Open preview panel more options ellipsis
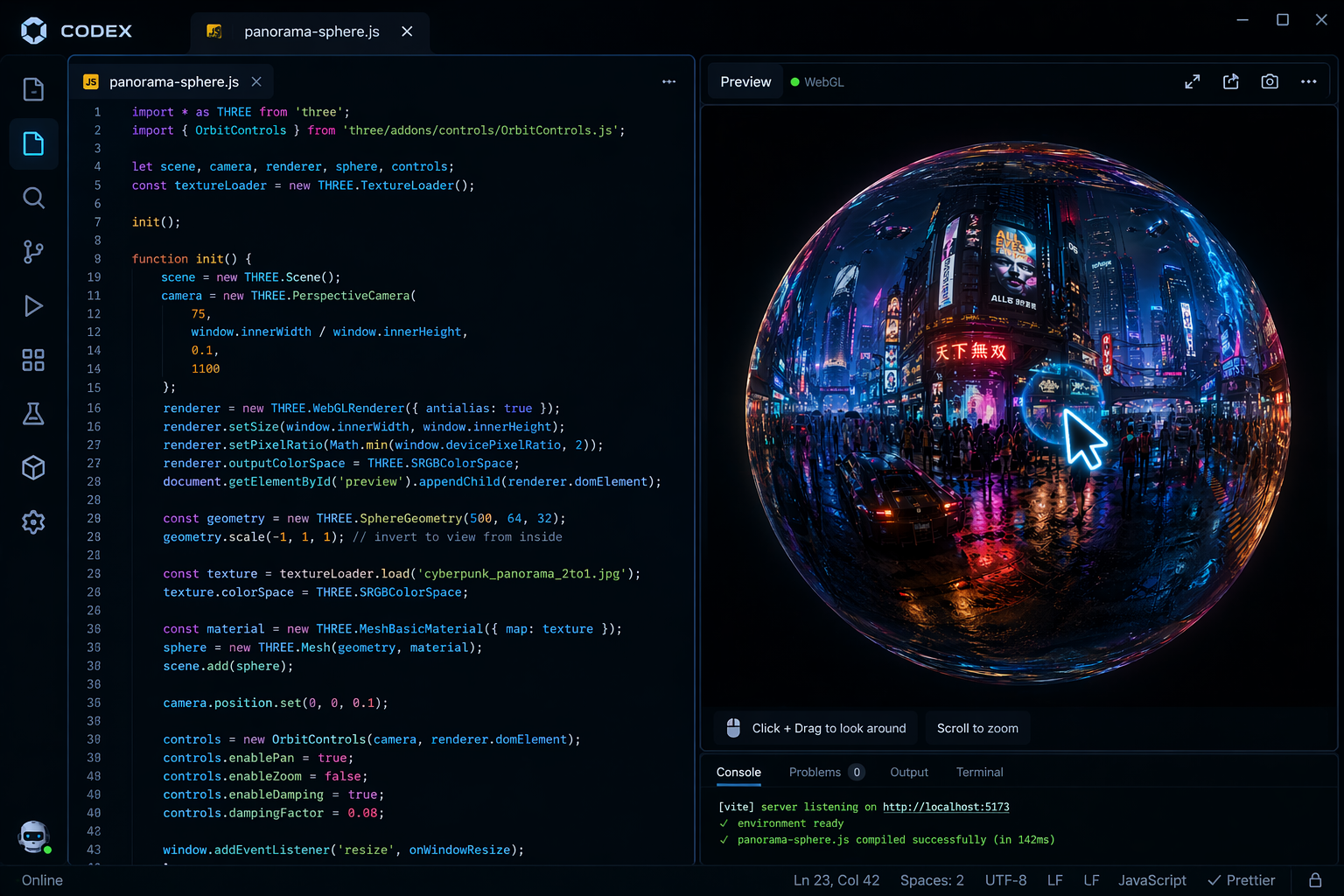The height and width of the screenshot is (896, 1344). click(x=1309, y=81)
